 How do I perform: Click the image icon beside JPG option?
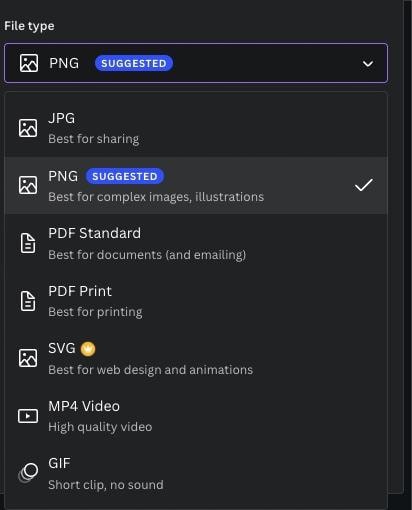coord(28,128)
